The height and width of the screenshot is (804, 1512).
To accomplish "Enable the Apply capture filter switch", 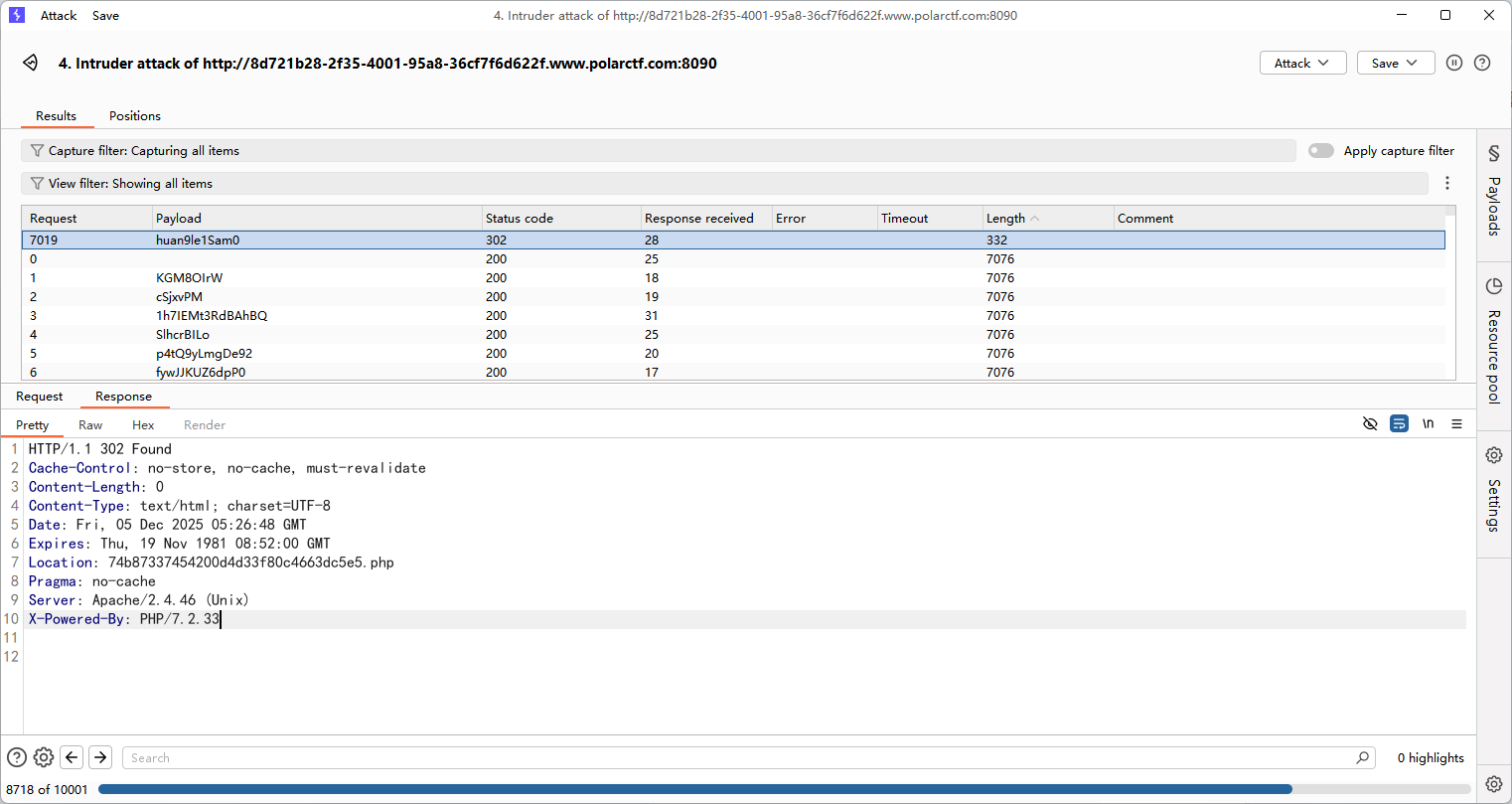I will (x=1320, y=151).
